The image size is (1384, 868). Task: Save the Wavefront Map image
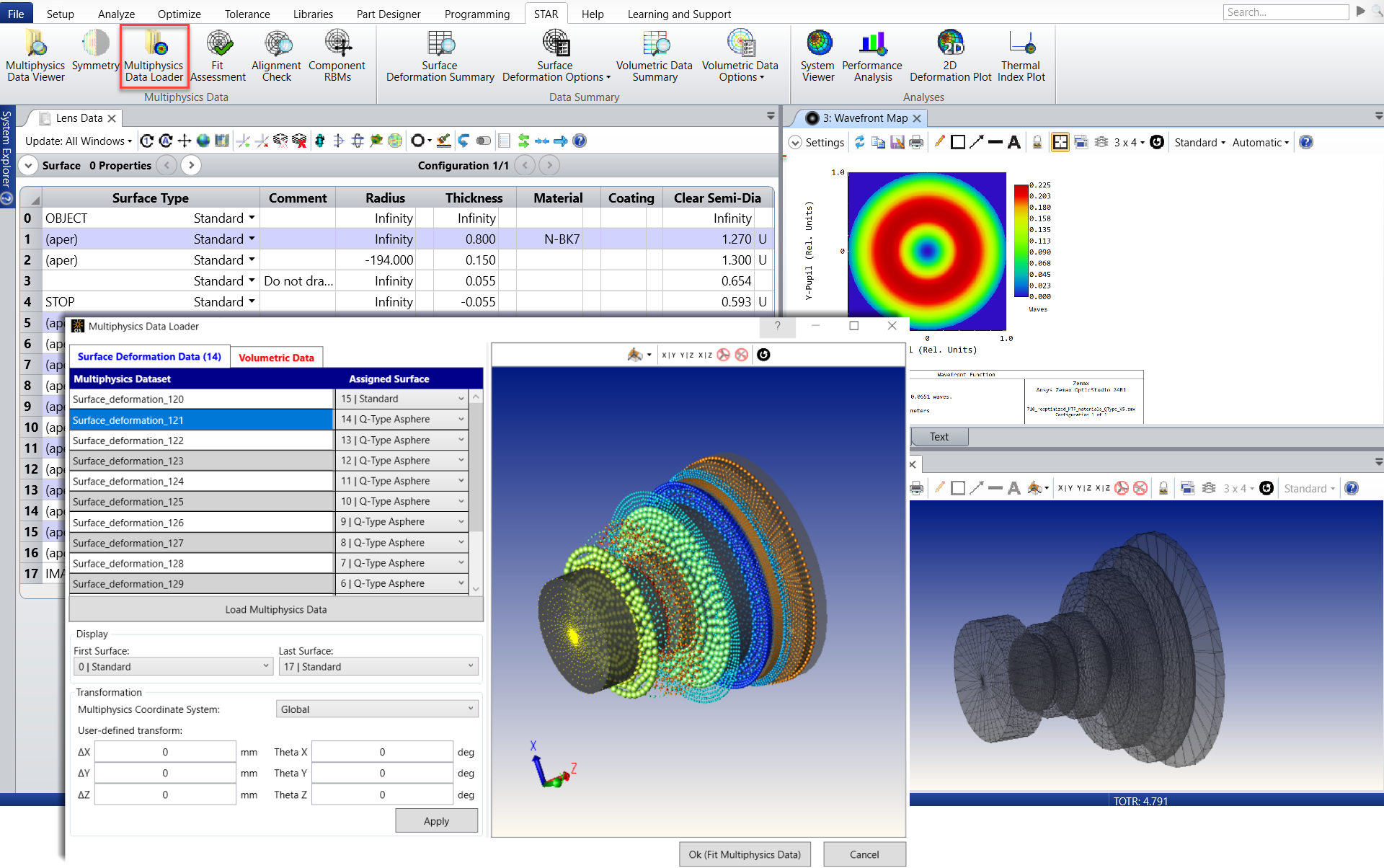coord(897,142)
